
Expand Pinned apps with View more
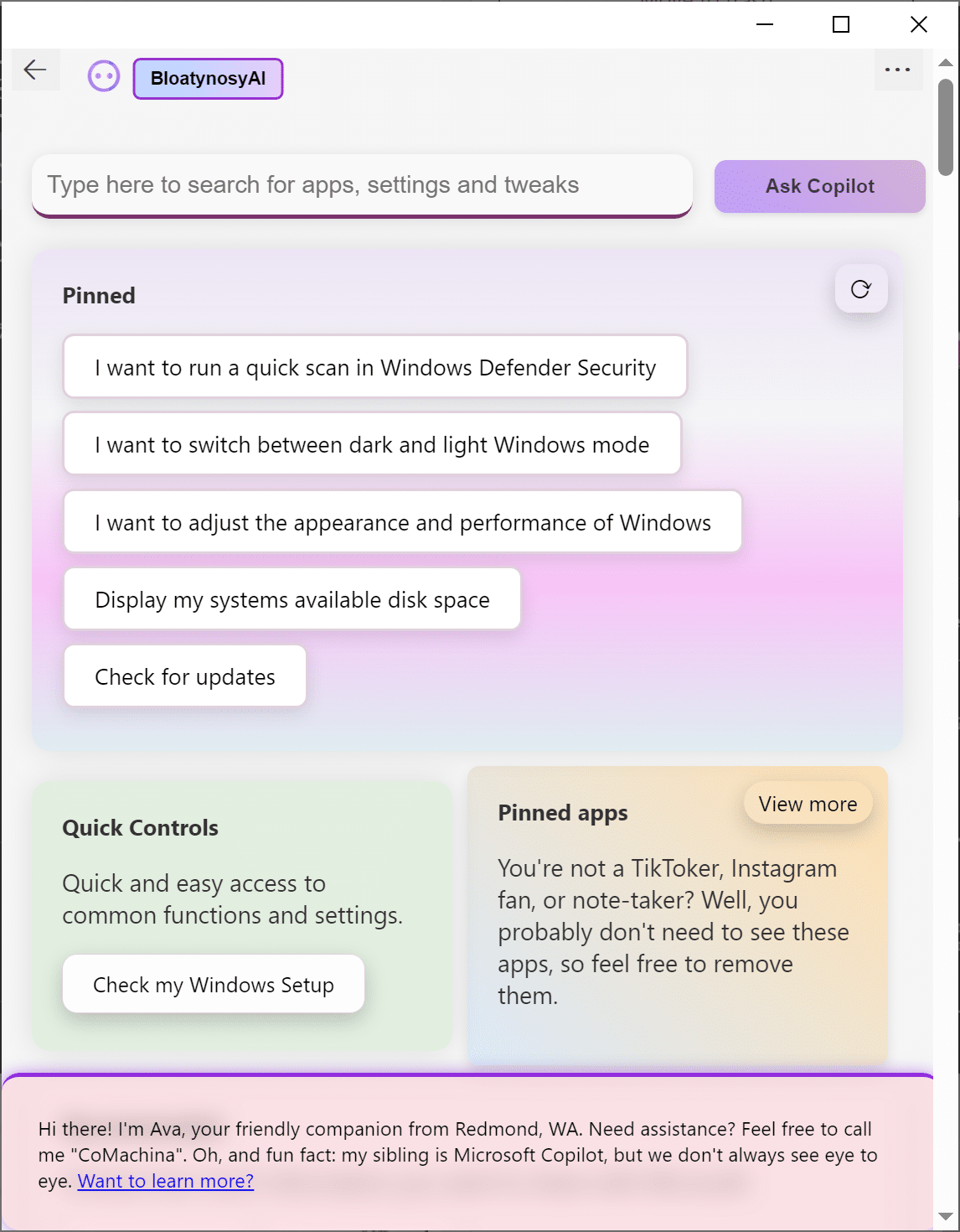click(808, 804)
